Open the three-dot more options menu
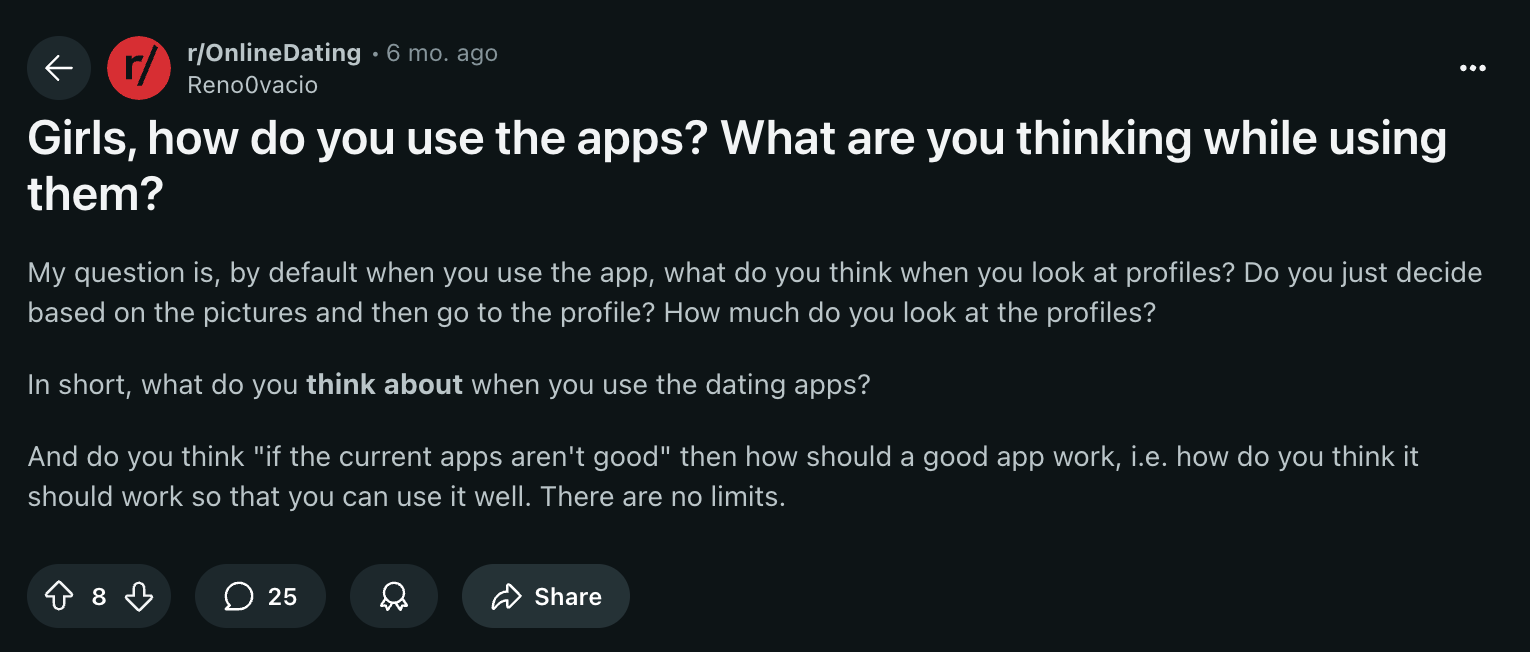Screen dimensions: 1530x652 pos(1472,68)
